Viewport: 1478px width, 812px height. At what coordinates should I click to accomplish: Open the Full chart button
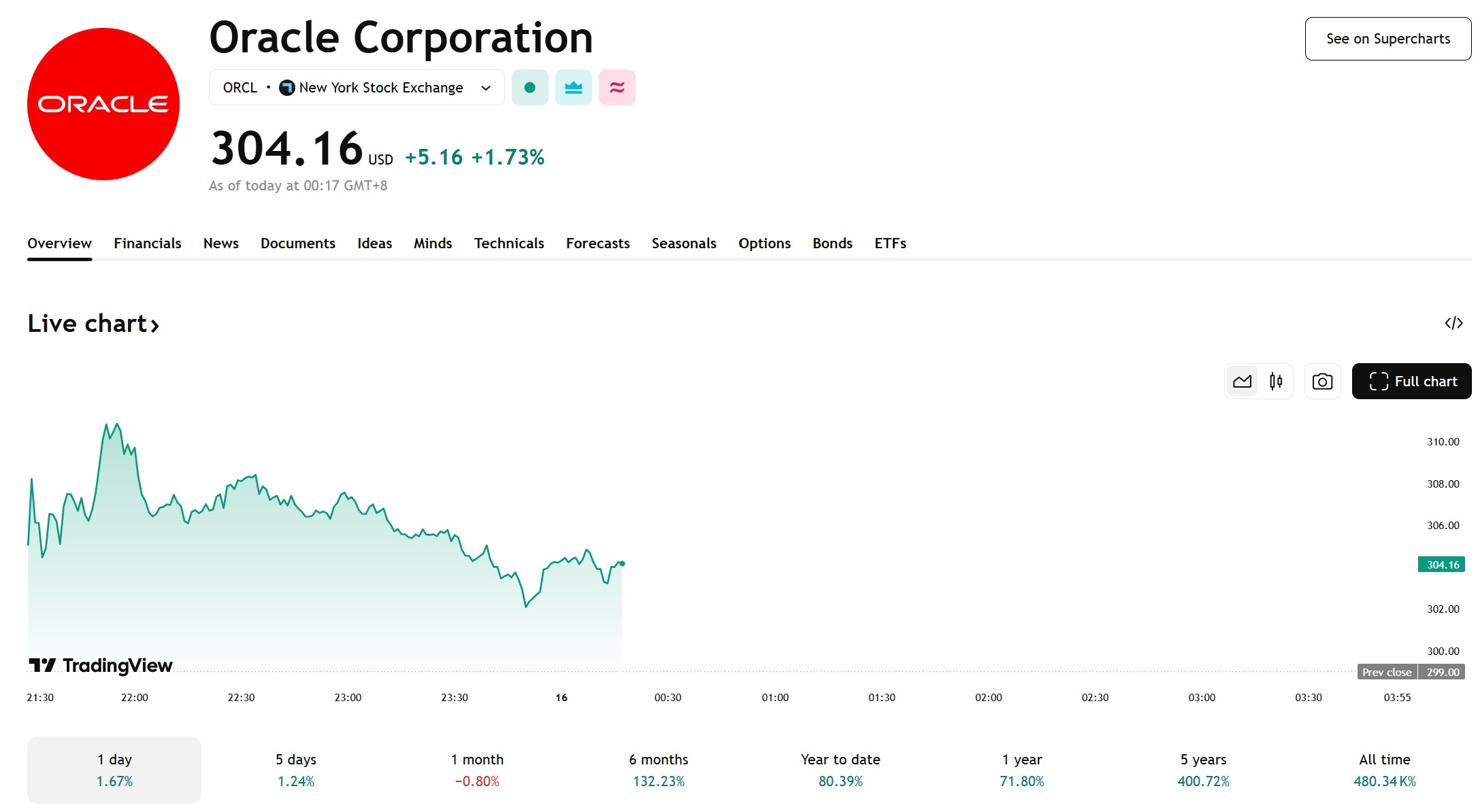1411,382
